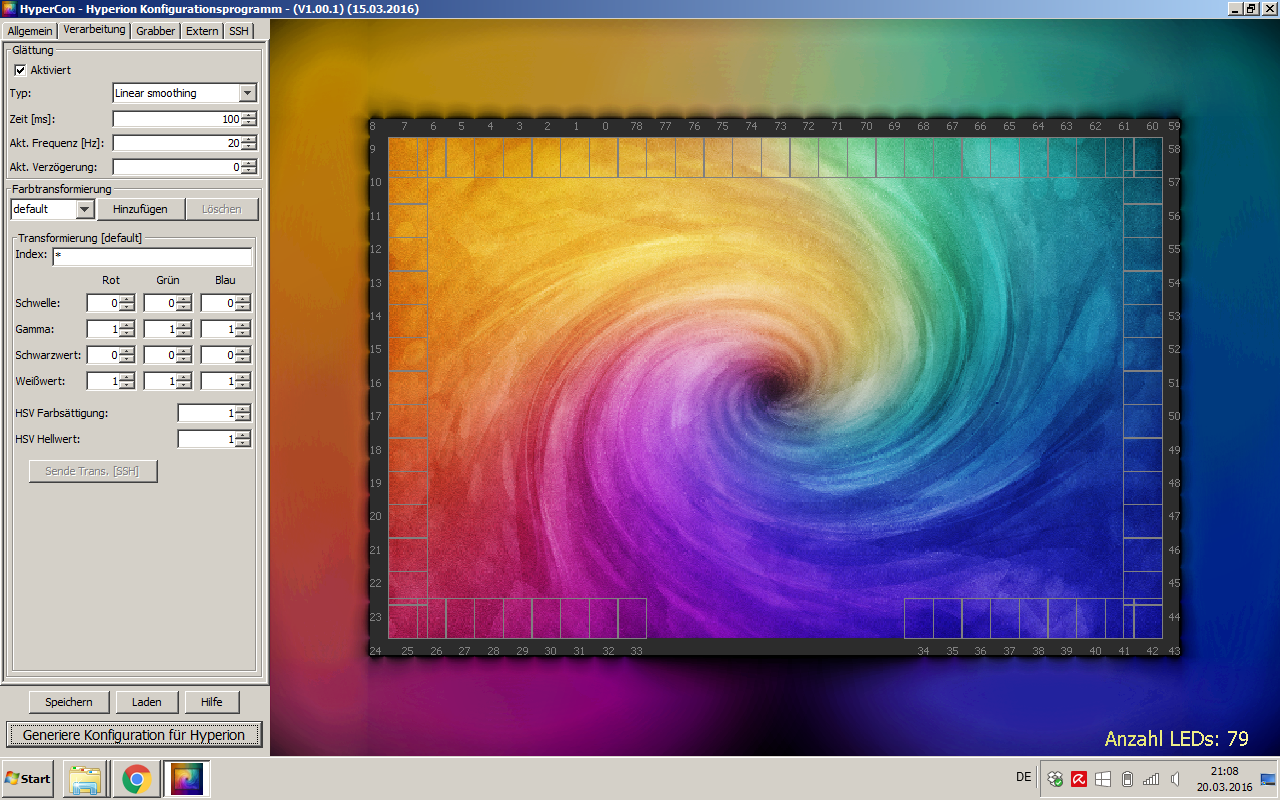Click the Speichern button
Viewport: 1280px width, 800px height.
(x=69, y=702)
